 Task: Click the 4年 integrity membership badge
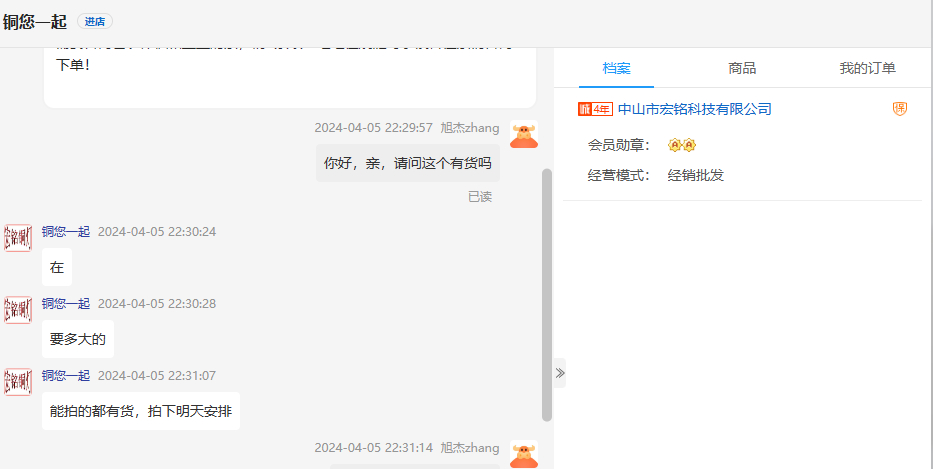[x=595, y=109]
